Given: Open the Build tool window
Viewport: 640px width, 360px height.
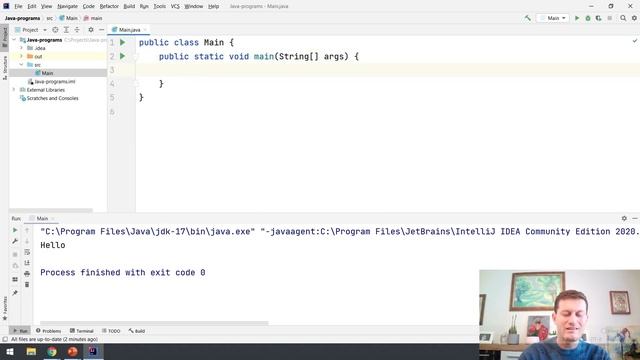Looking at the screenshot, I should [x=137, y=331].
